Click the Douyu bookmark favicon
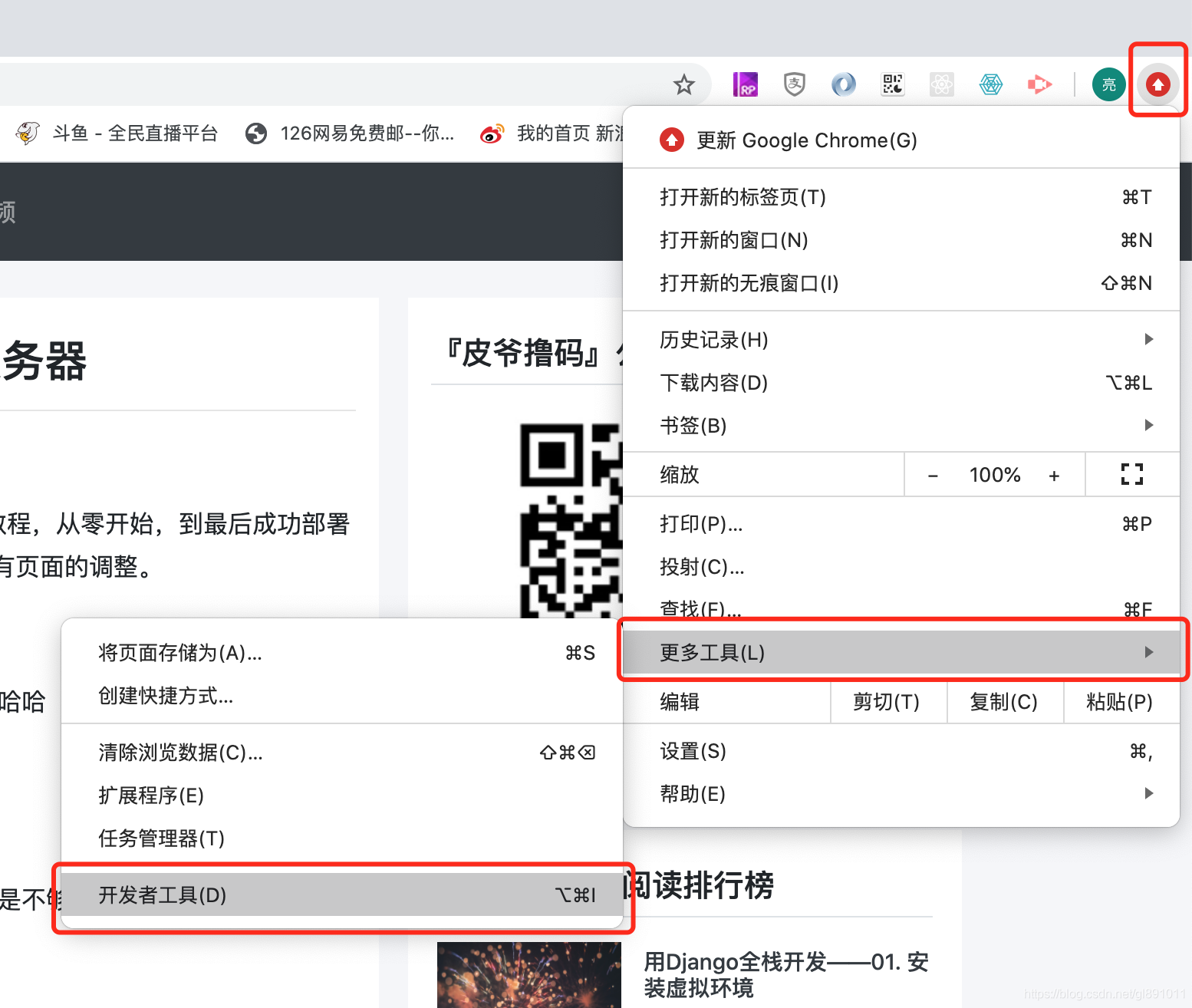 tap(28, 133)
